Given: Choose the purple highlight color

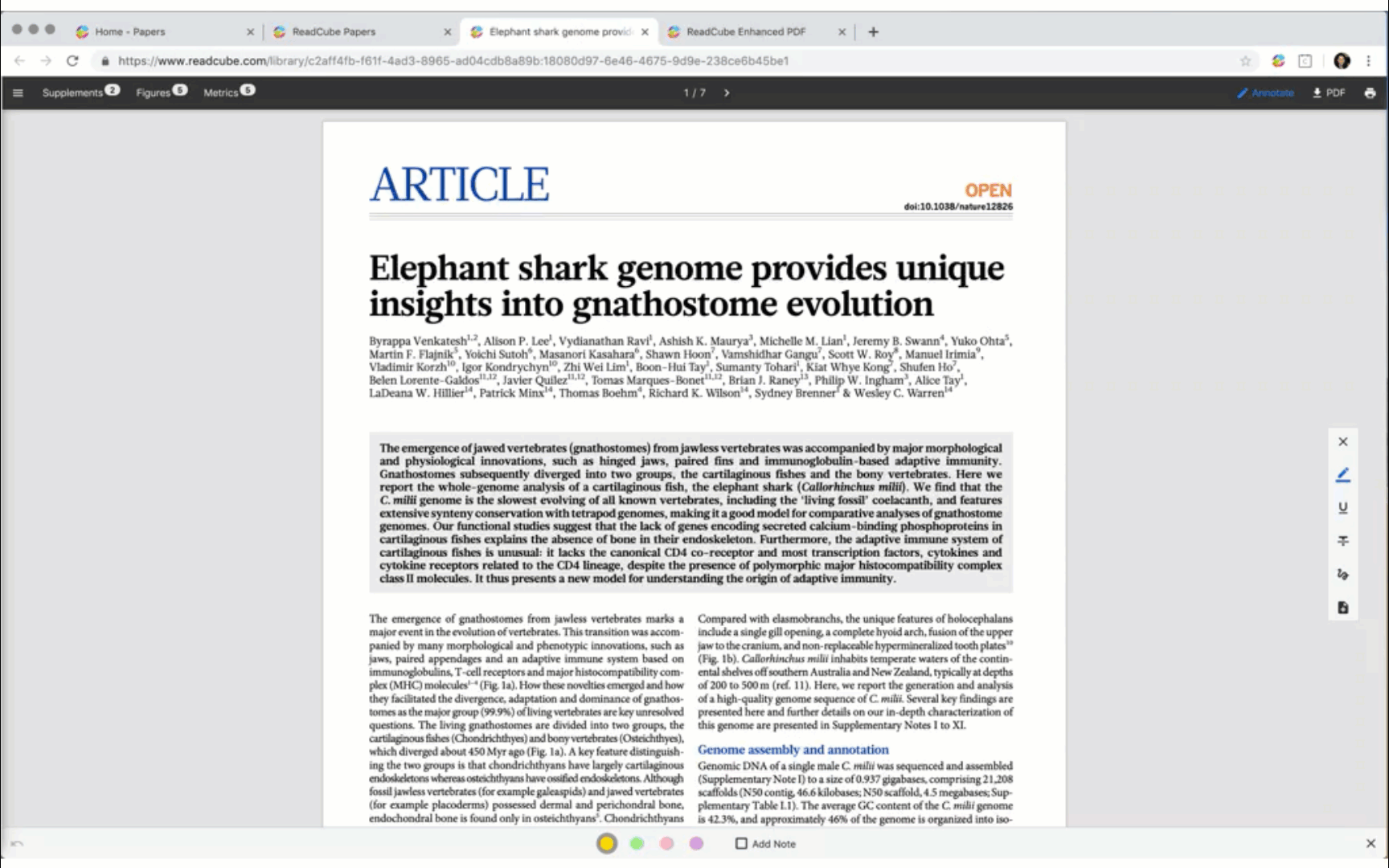Looking at the screenshot, I should point(696,843).
